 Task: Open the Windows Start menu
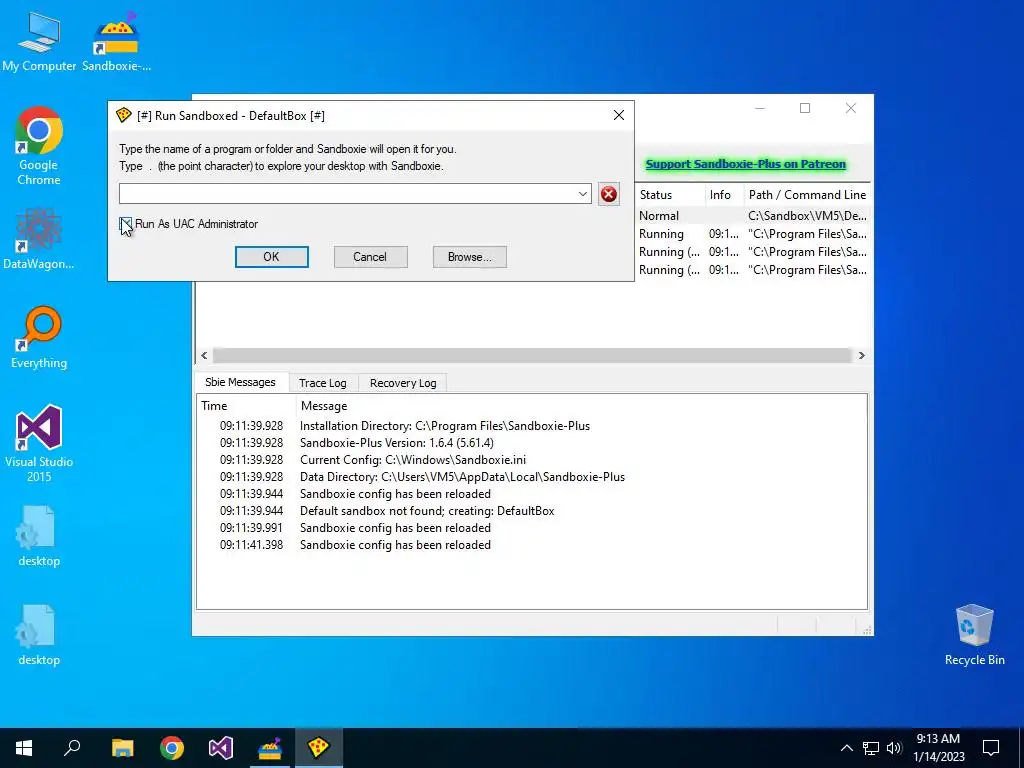coord(24,748)
